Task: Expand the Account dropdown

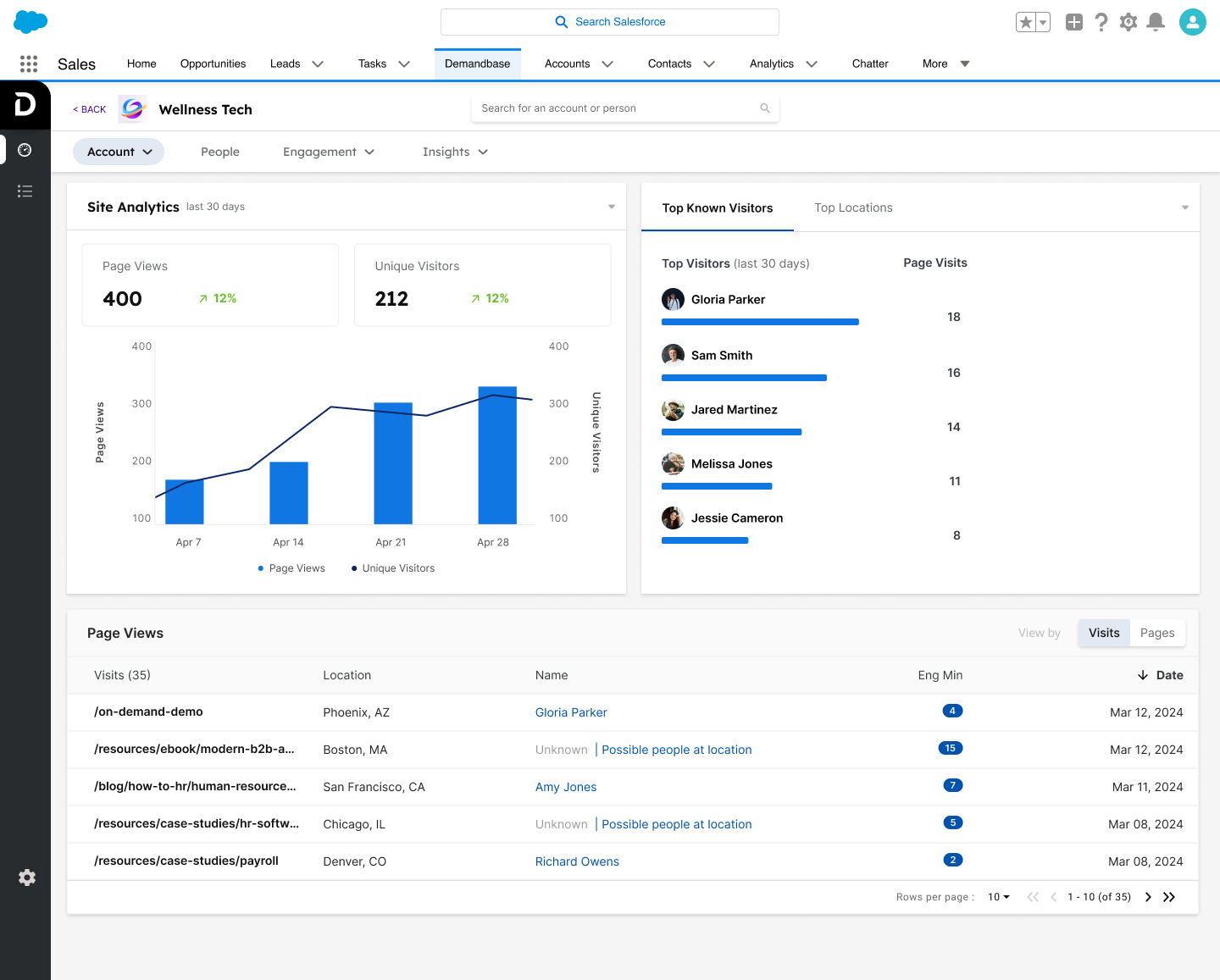Action: pos(119,152)
